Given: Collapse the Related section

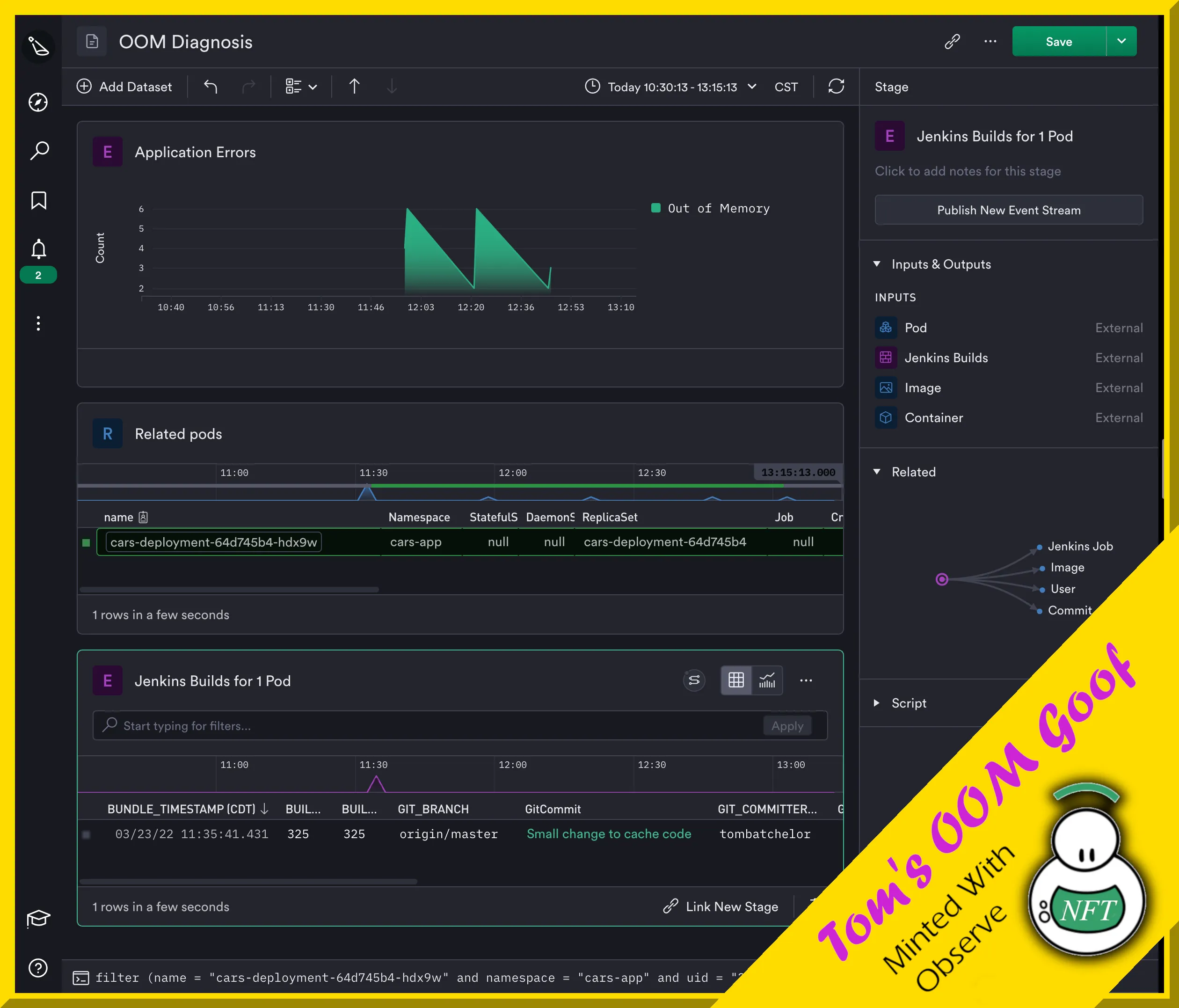Looking at the screenshot, I should (x=877, y=472).
